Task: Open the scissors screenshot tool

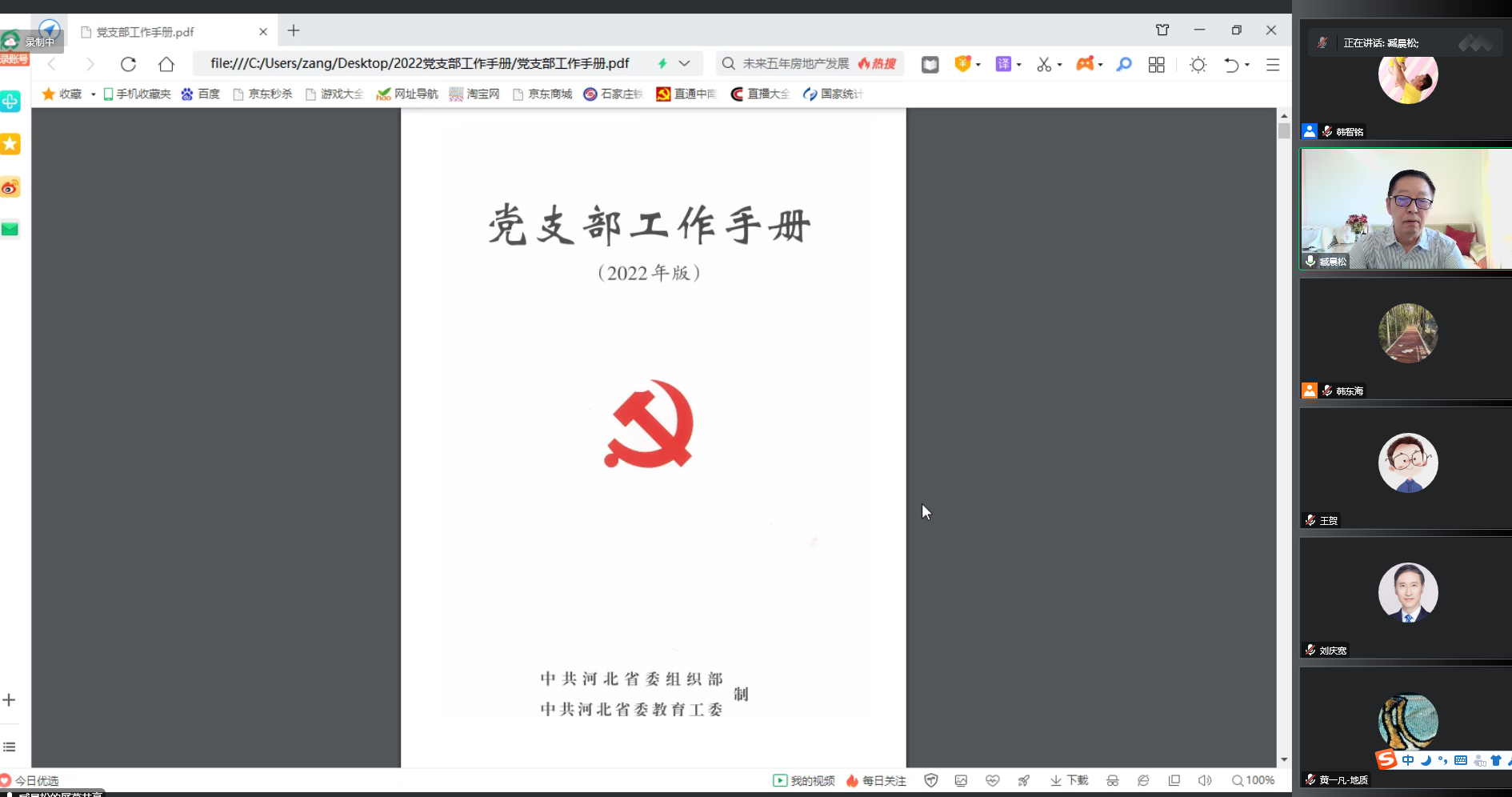Action: tap(1044, 64)
